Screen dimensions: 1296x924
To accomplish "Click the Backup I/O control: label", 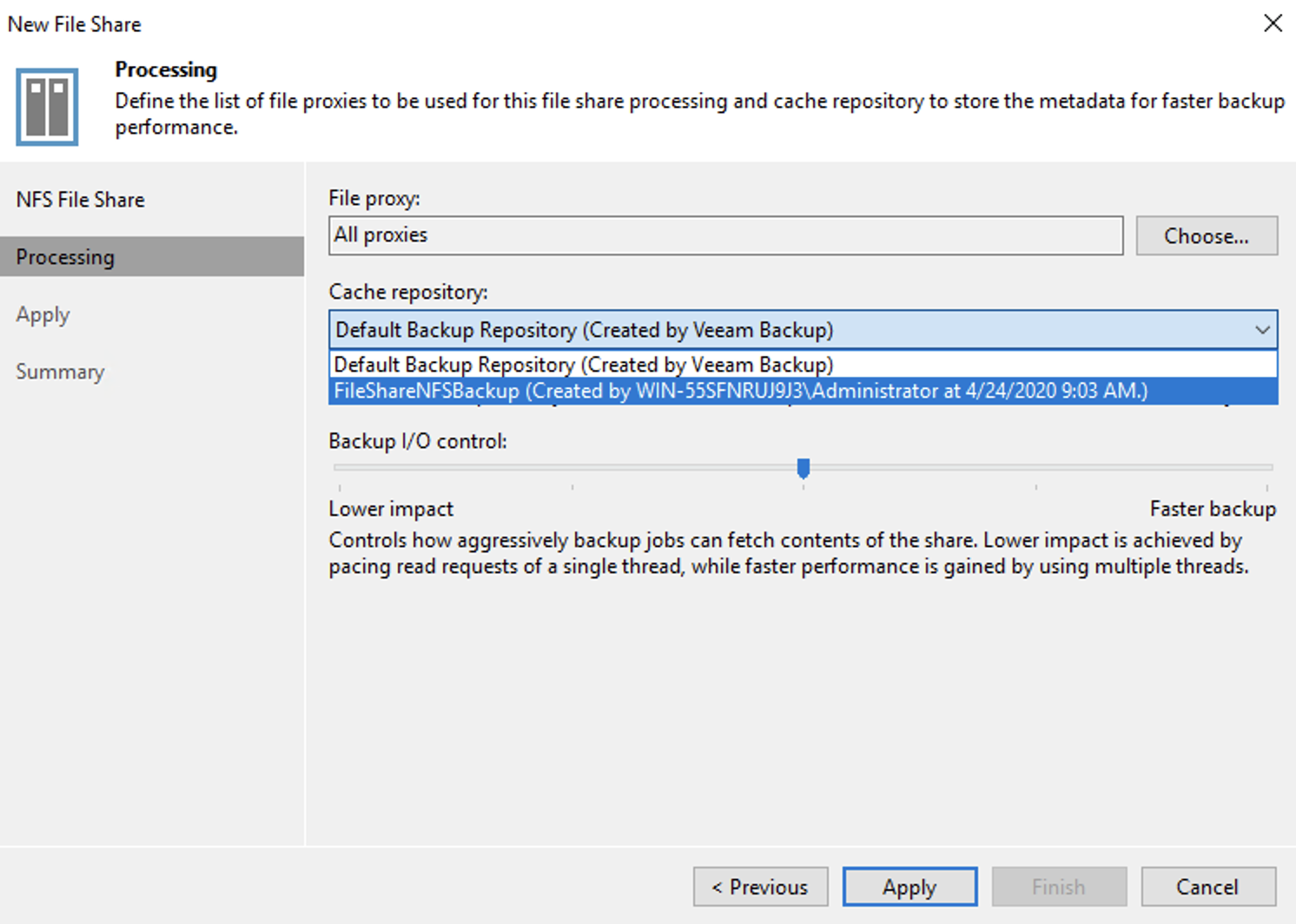I will pos(418,441).
